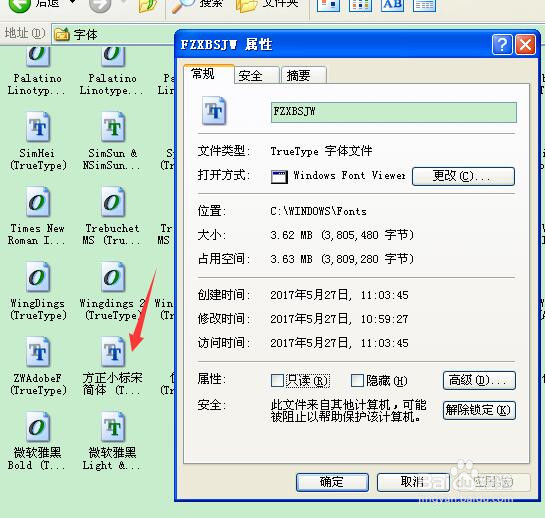Open the SimHei (TrueType) font icon
The height and width of the screenshot is (518, 545).
click(38, 127)
